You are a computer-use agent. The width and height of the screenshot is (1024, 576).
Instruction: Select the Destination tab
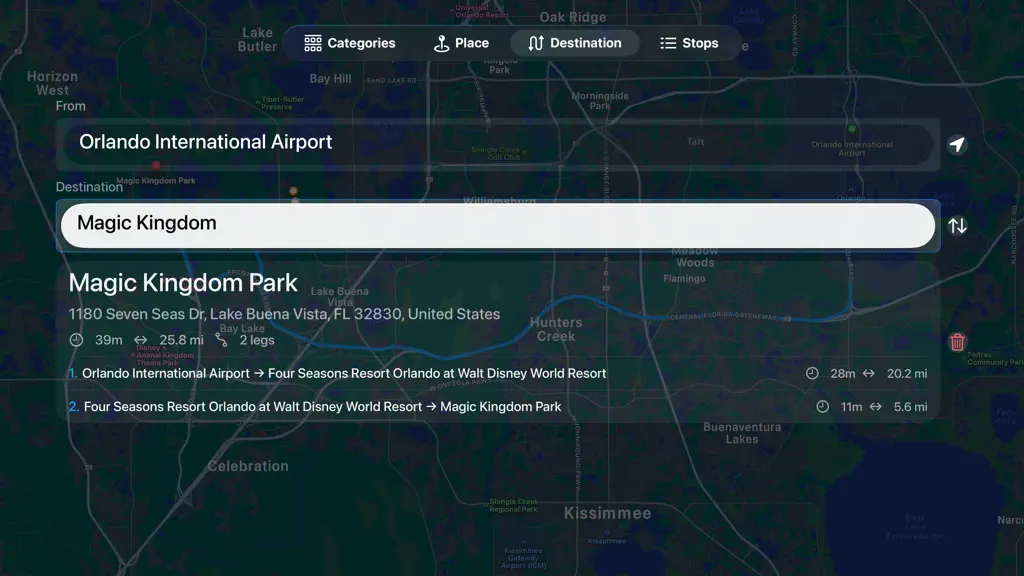tap(575, 43)
